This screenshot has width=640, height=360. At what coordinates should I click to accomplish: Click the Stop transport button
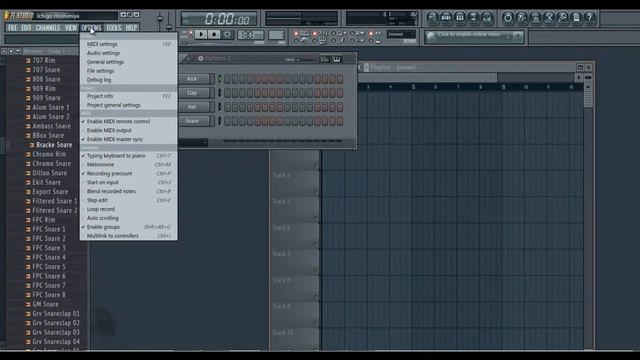(214, 34)
